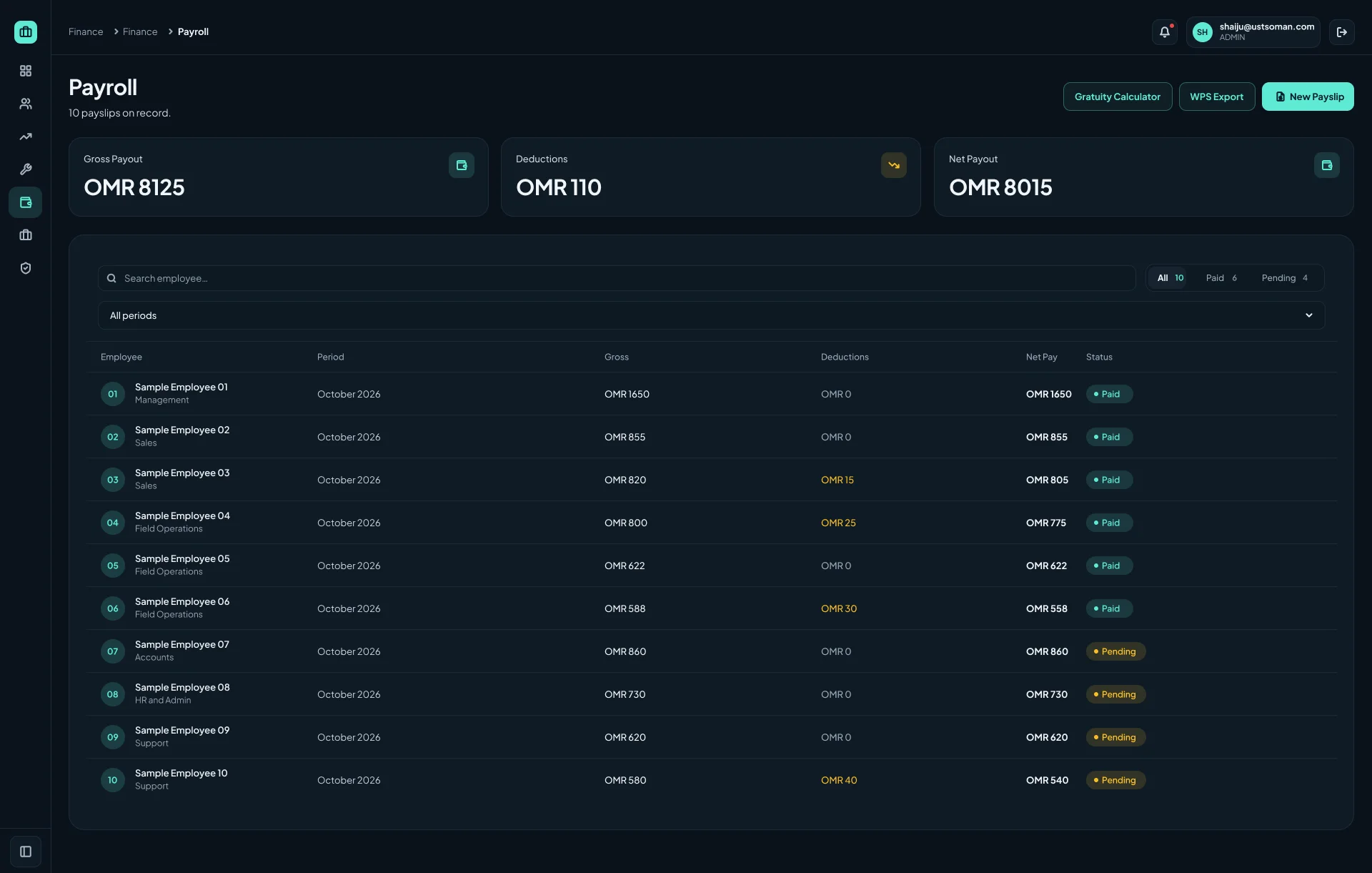
Task: Click the Gross Payout wallet icon
Action: point(462,165)
